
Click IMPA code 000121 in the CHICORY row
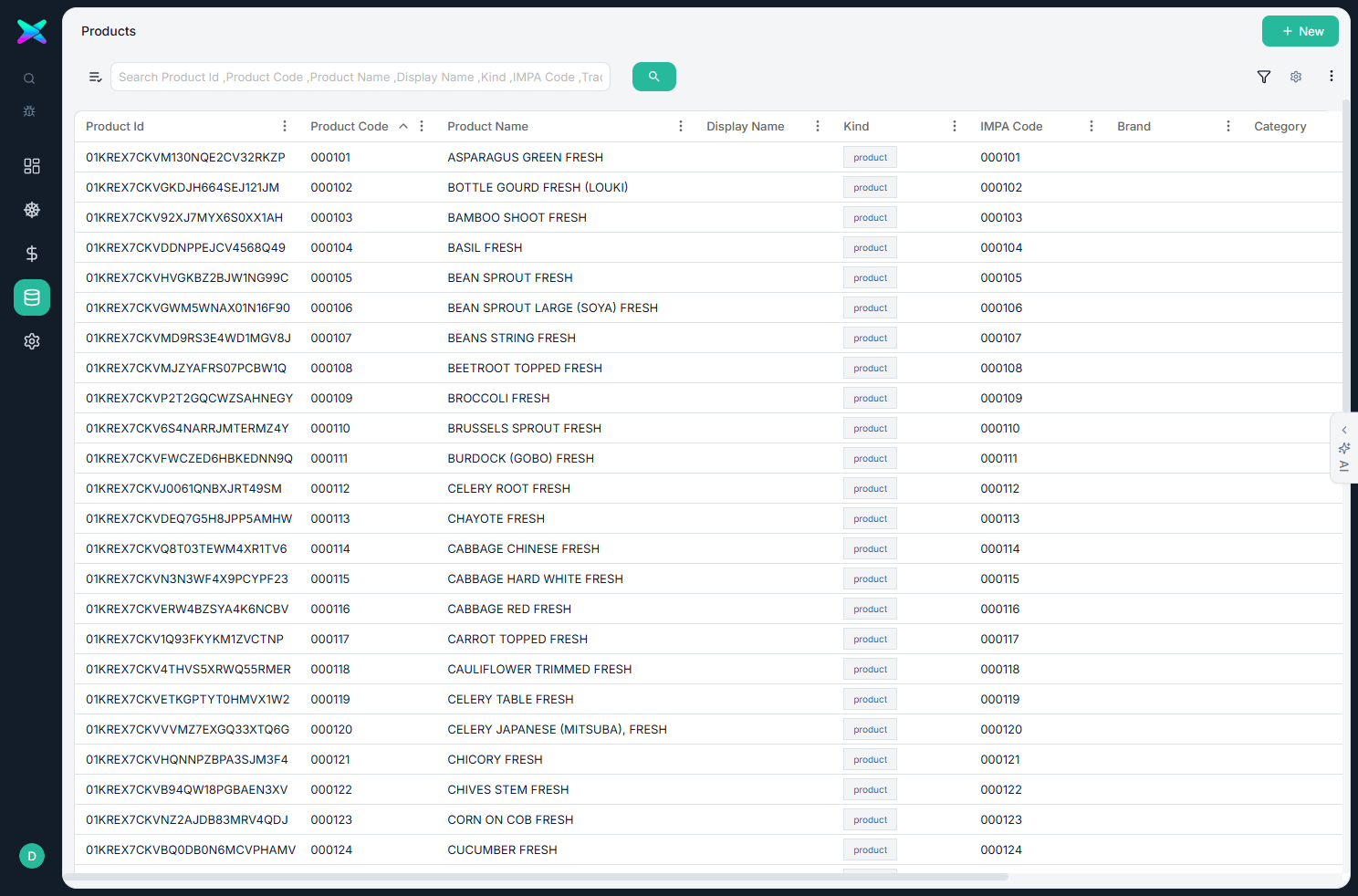[x=1000, y=759]
